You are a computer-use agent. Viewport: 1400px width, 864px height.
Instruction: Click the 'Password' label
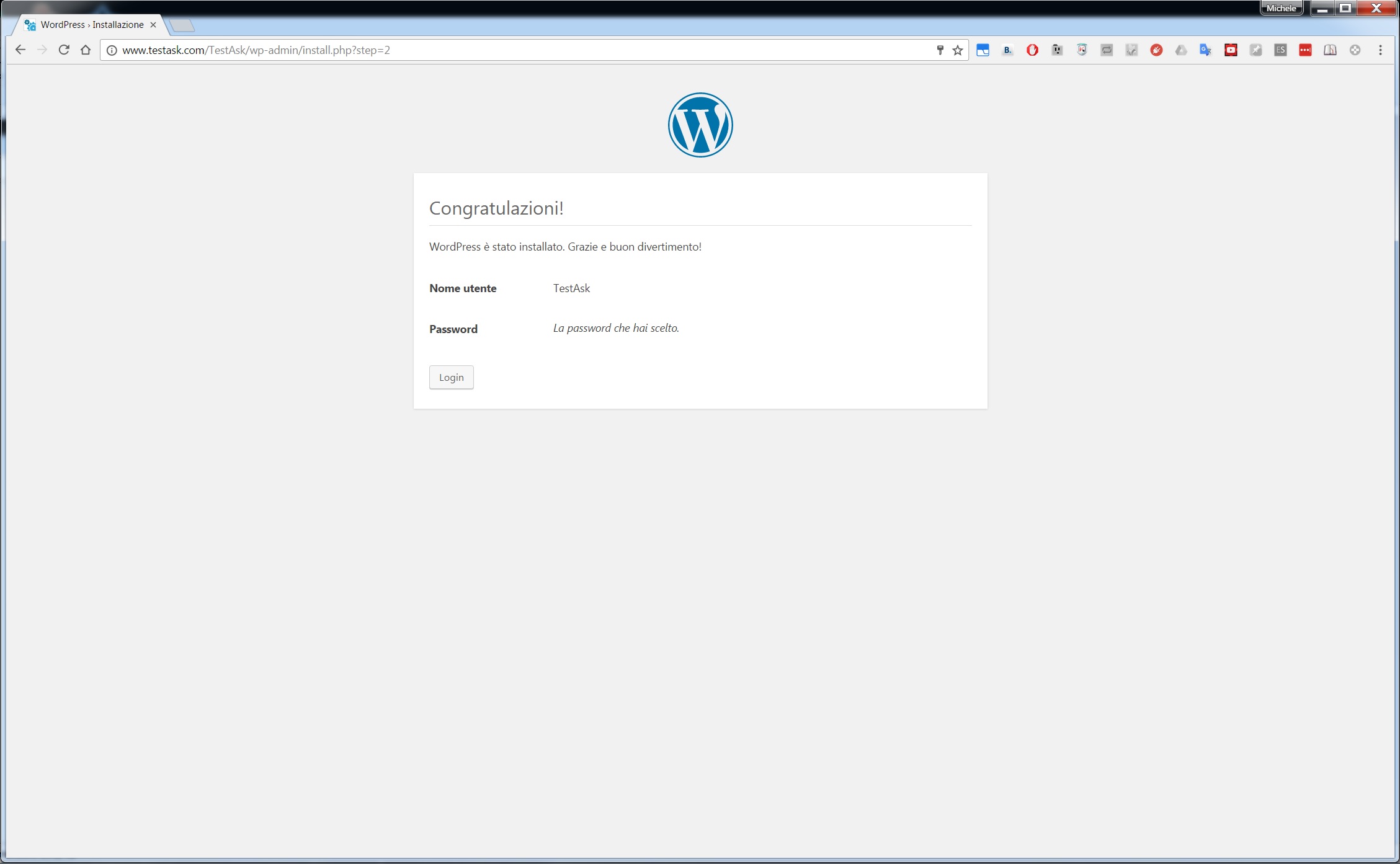pos(453,329)
